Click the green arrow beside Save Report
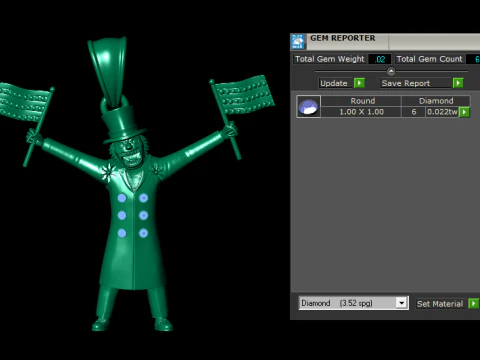The image size is (480, 360). (458, 83)
